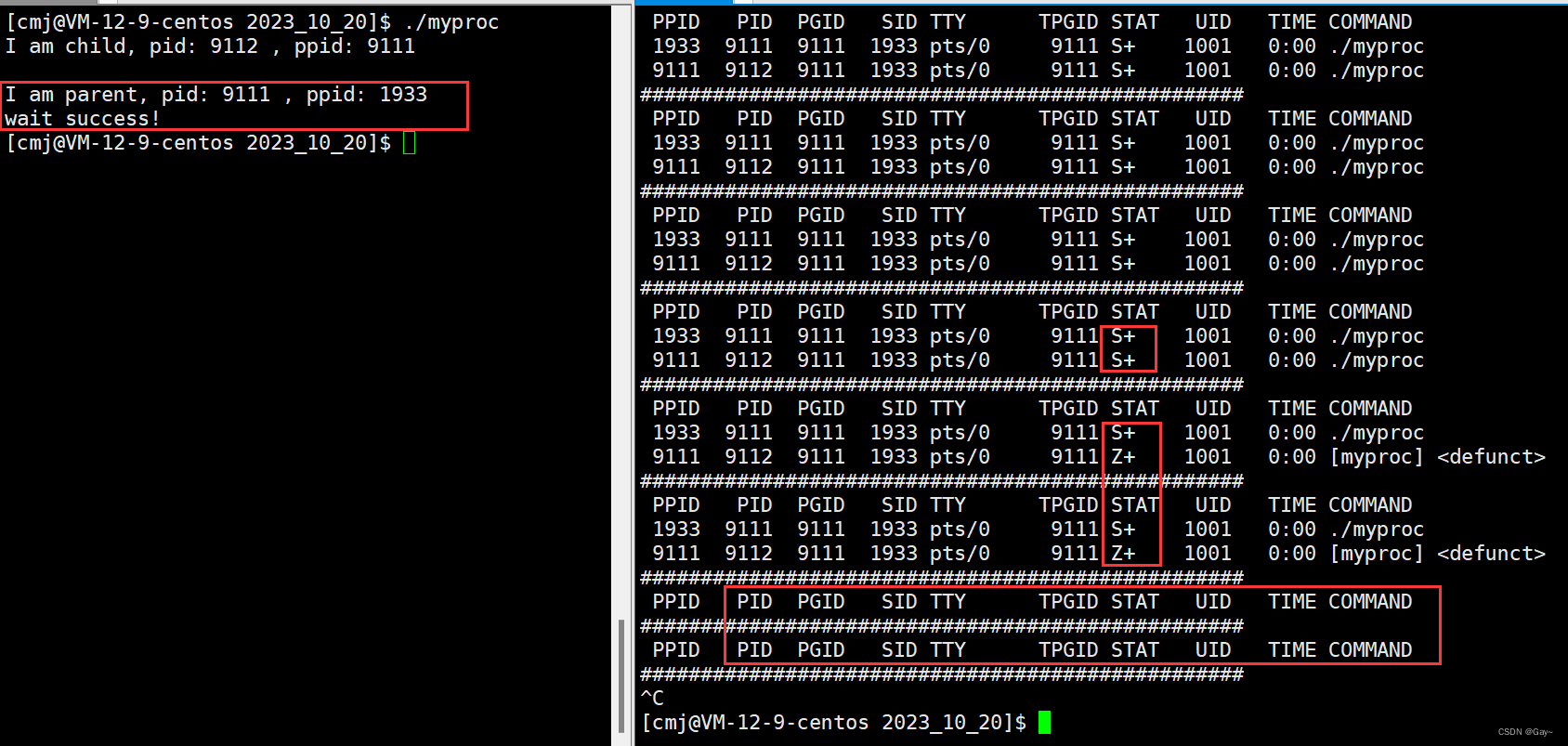This screenshot has height=746, width=1568.
Task: Click SID in the topmost ps header row
Action: pyautogui.click(x=899, y=22)
